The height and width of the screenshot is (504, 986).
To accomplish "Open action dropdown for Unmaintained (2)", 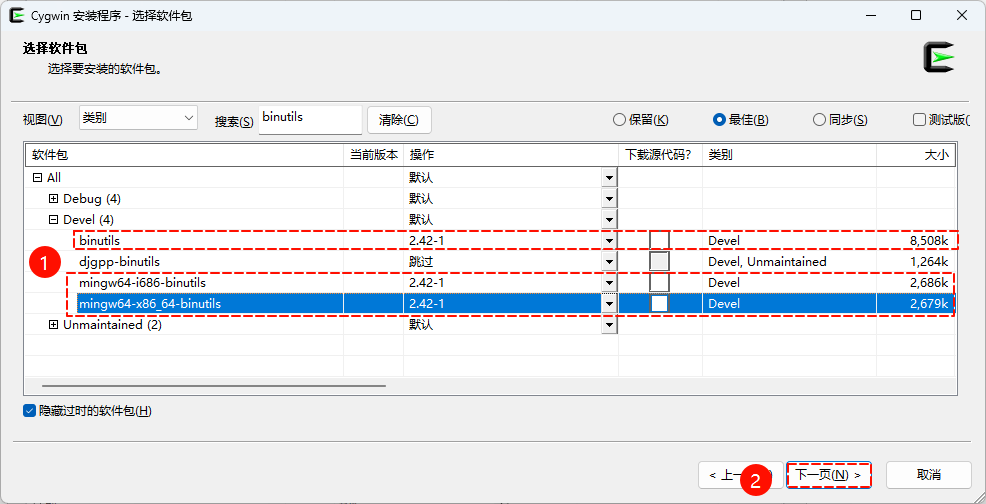I will (609, 325).
